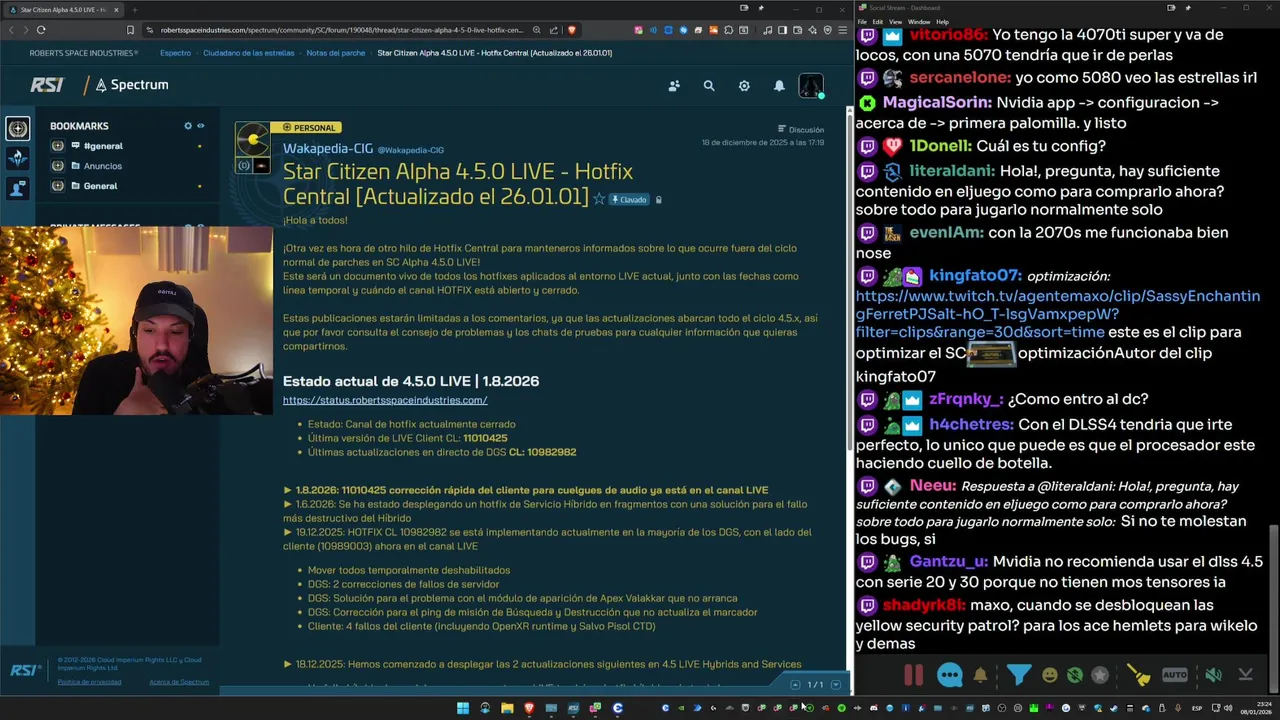Click the smiley emoji icon
Image resolution: width=1280 pixels, height=720 pixels.
1049,675
